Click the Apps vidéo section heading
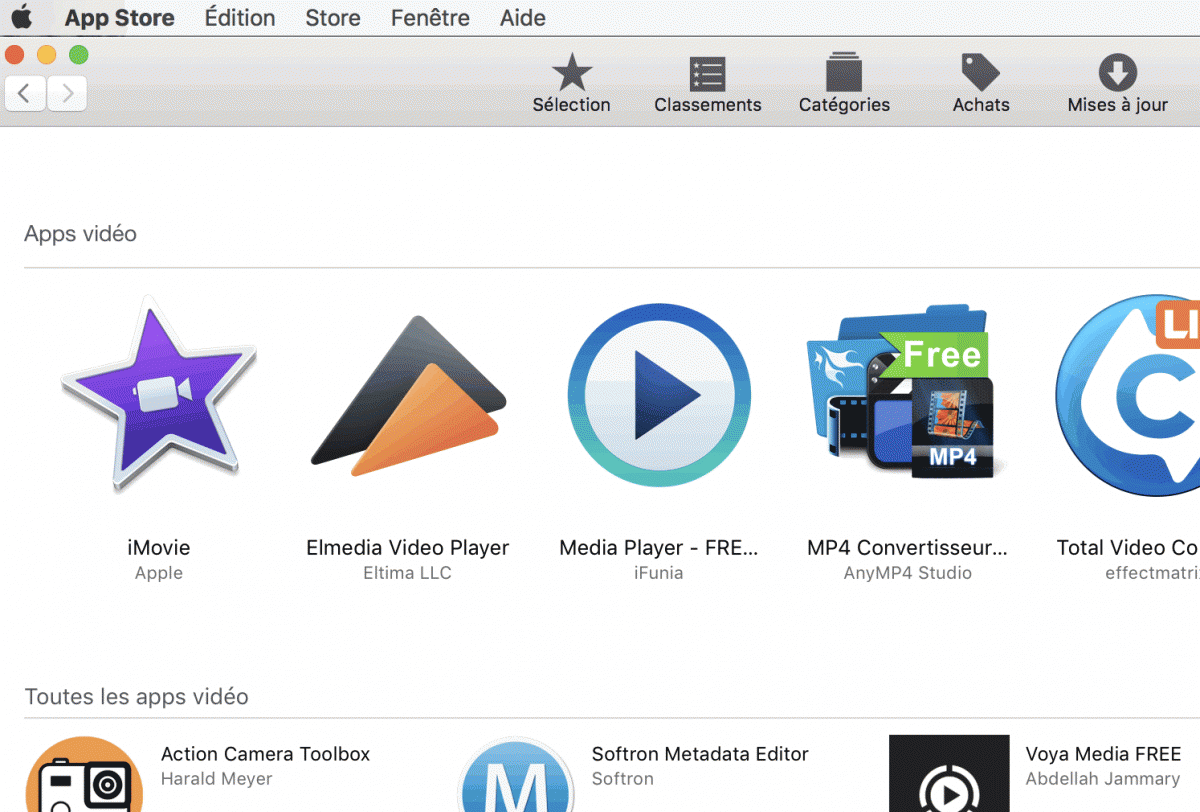1200x812 pixels. pyautogui.click(x=81, y=234)
